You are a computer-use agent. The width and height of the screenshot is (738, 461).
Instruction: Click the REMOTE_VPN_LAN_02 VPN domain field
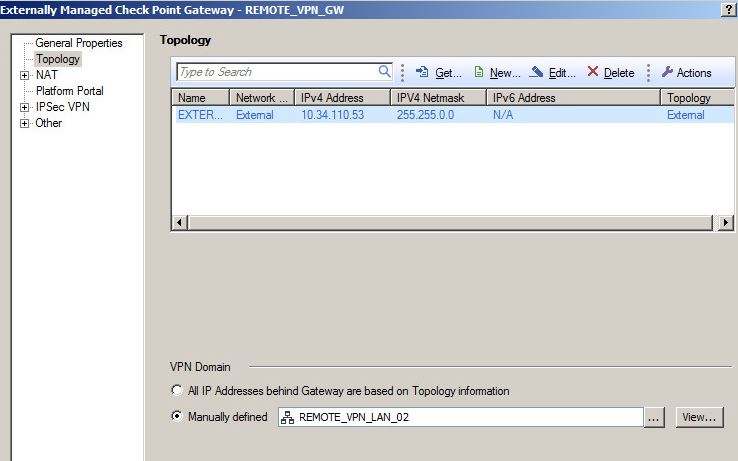point(460,417)
